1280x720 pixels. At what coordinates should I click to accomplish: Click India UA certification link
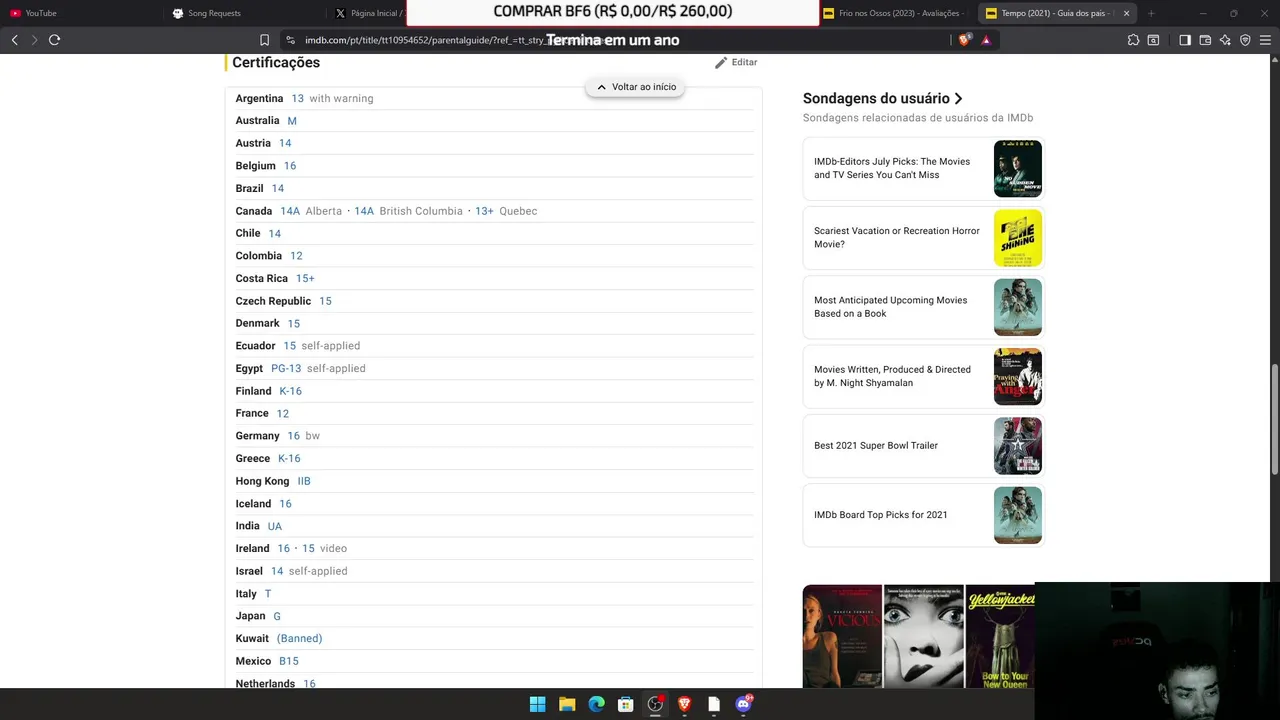[x=275, y=526]
